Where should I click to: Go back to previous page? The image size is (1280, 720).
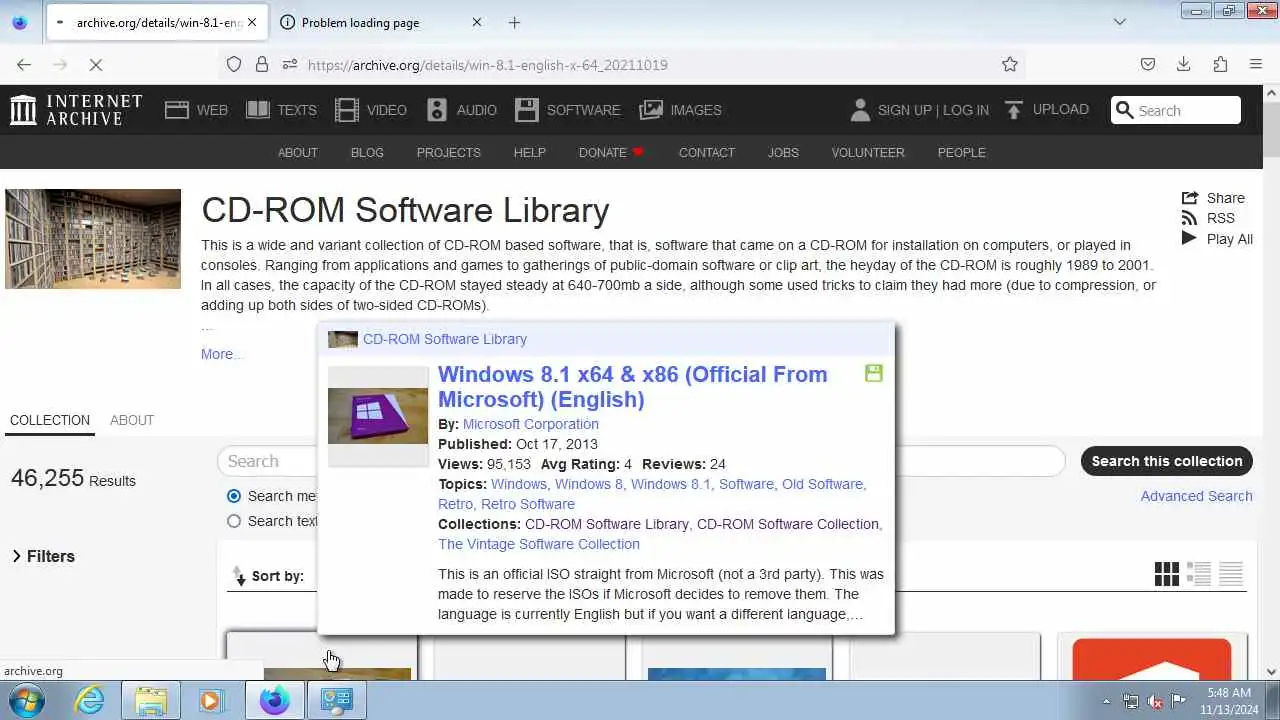(x=24, y=65)
